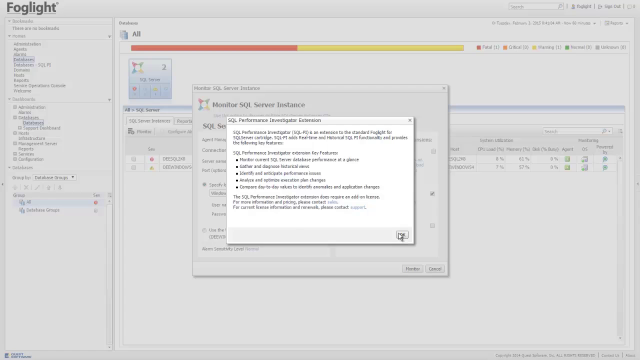Click OS monitoring icon of first row
This screenshot has width=640, height=360.
(584, 159)
